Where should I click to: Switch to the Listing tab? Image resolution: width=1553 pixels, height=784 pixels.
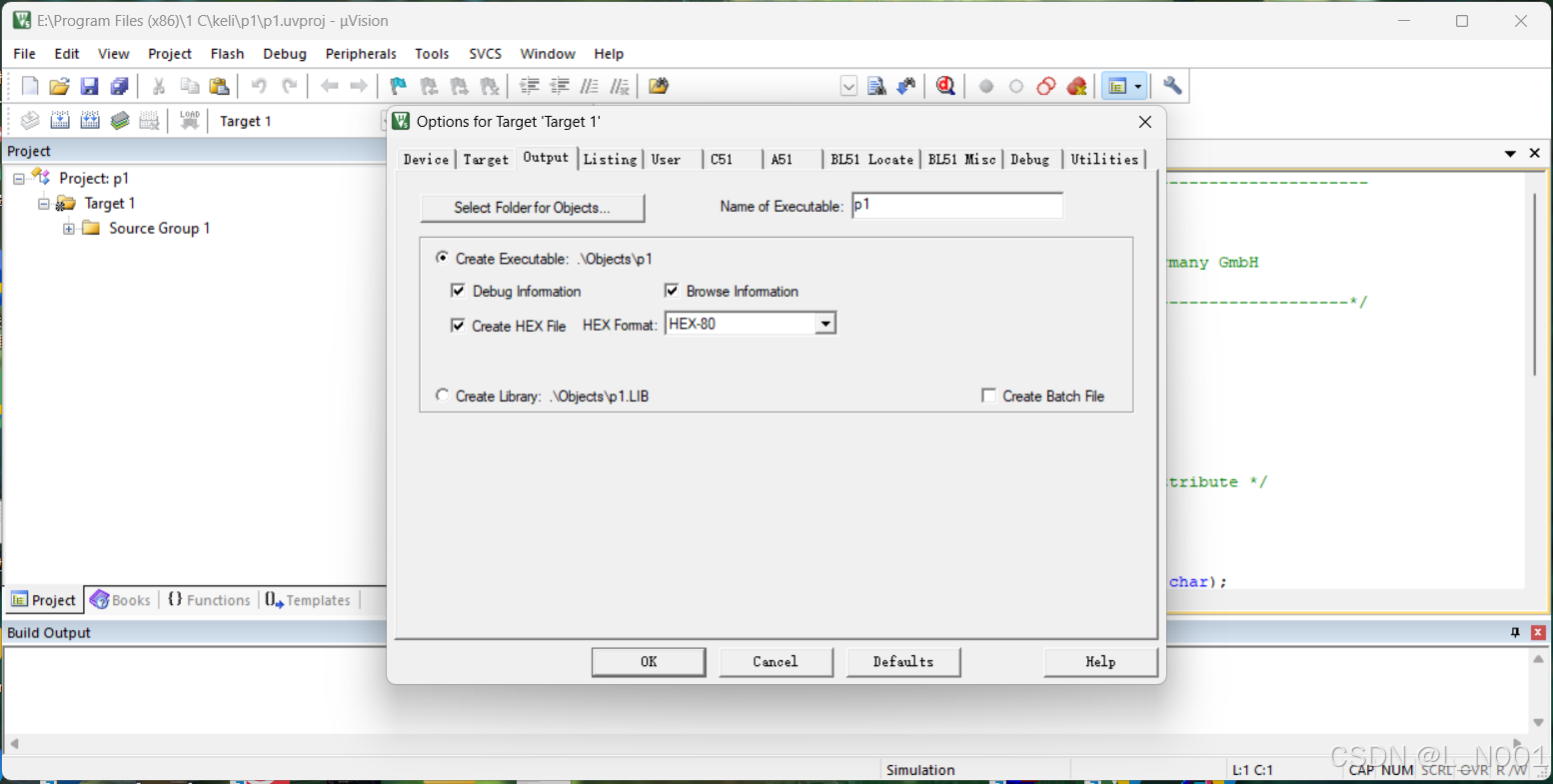coord(610,159)
